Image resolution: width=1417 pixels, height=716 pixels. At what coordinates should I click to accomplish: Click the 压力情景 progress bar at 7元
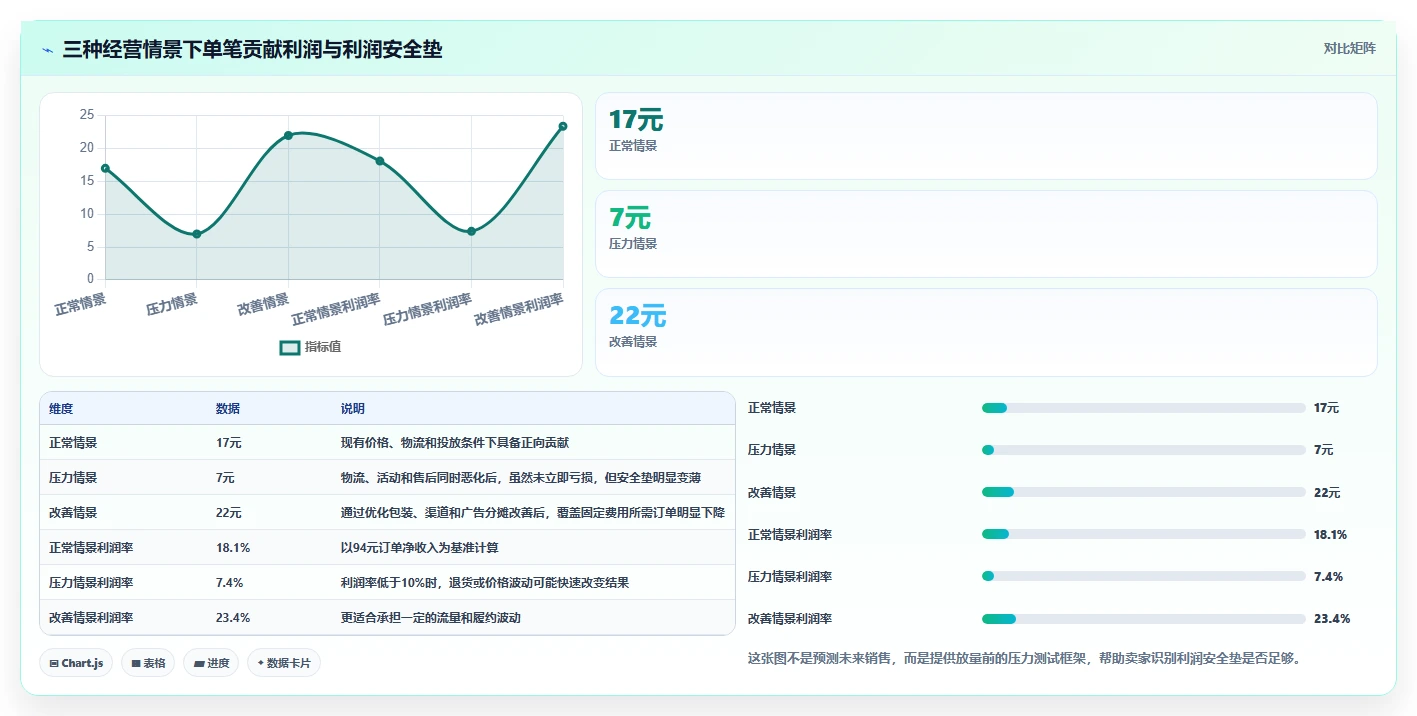coord(1144,450)
